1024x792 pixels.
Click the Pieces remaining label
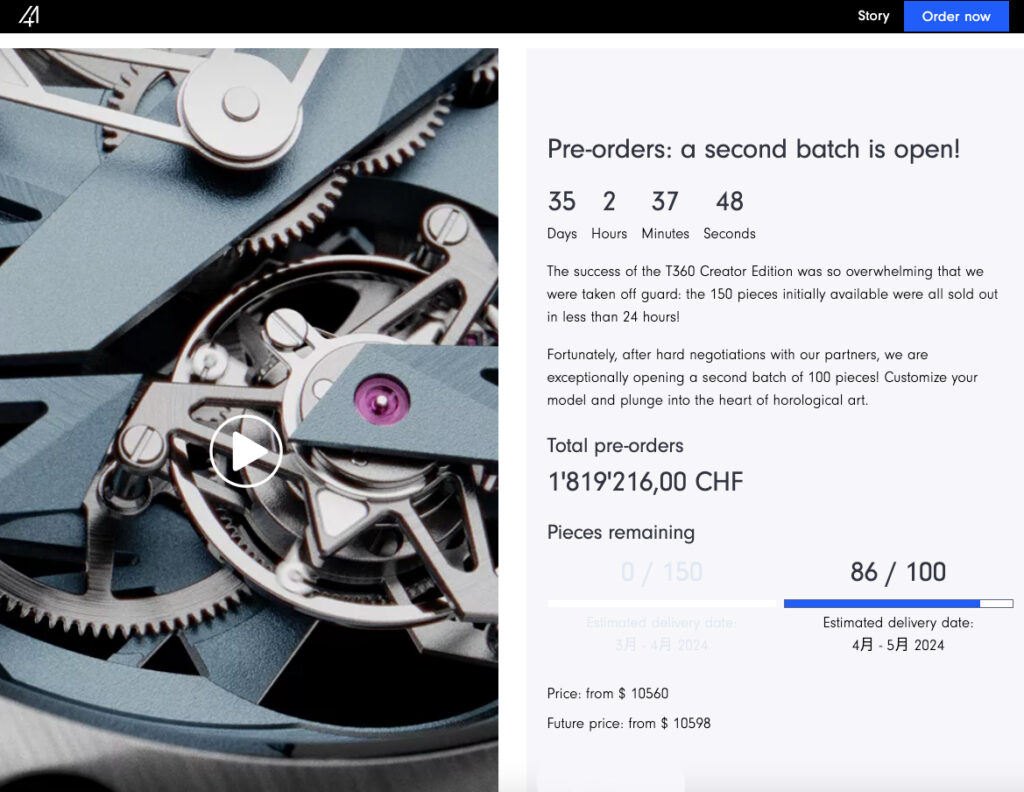click(x=620, y=532)
